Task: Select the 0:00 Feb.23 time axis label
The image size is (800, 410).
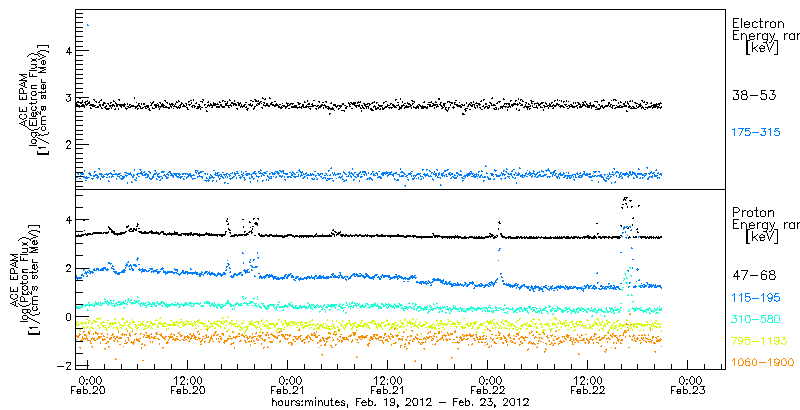Action: coord(690,386)
